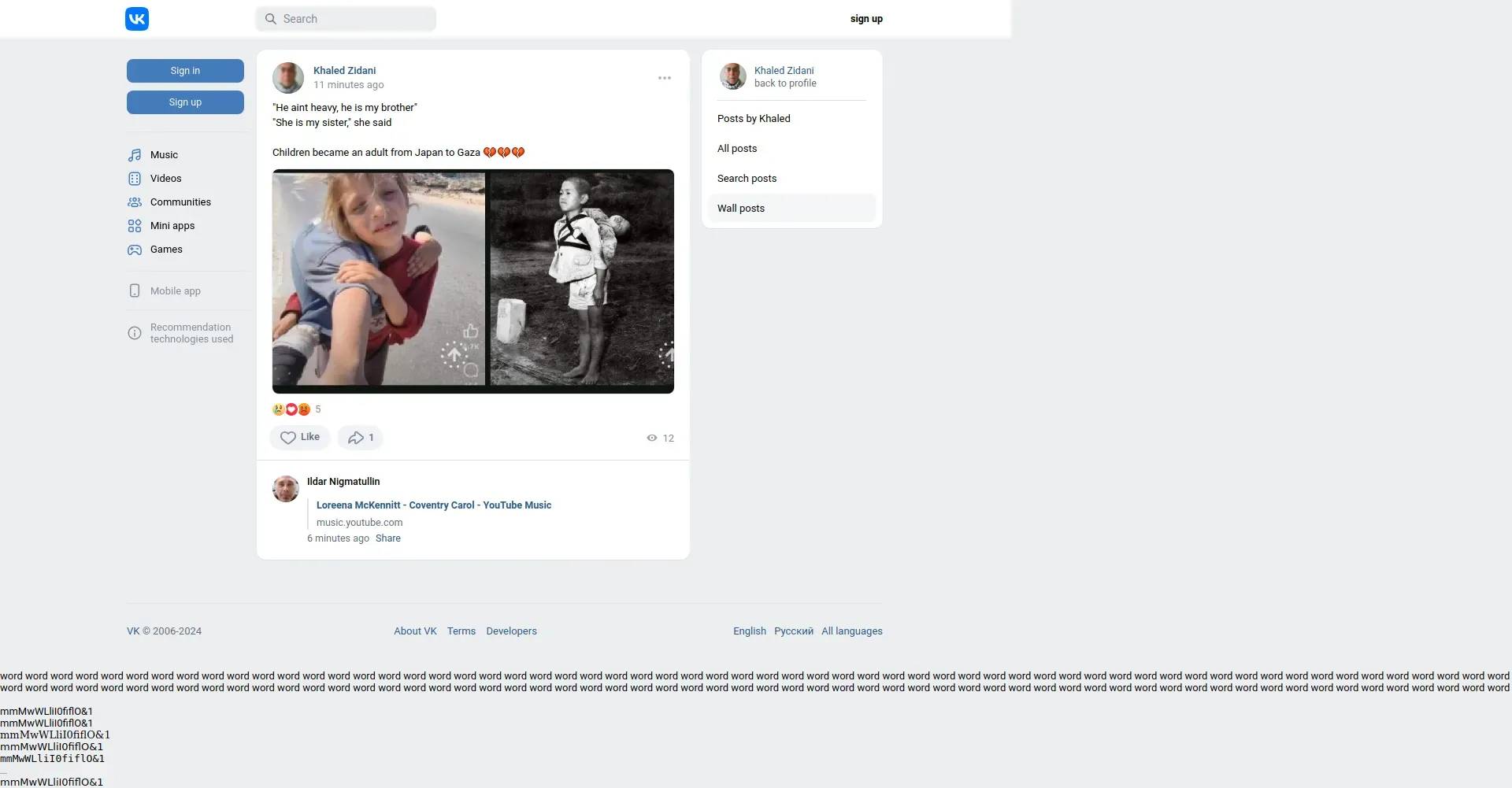Select Search posts option

[791, 179]
